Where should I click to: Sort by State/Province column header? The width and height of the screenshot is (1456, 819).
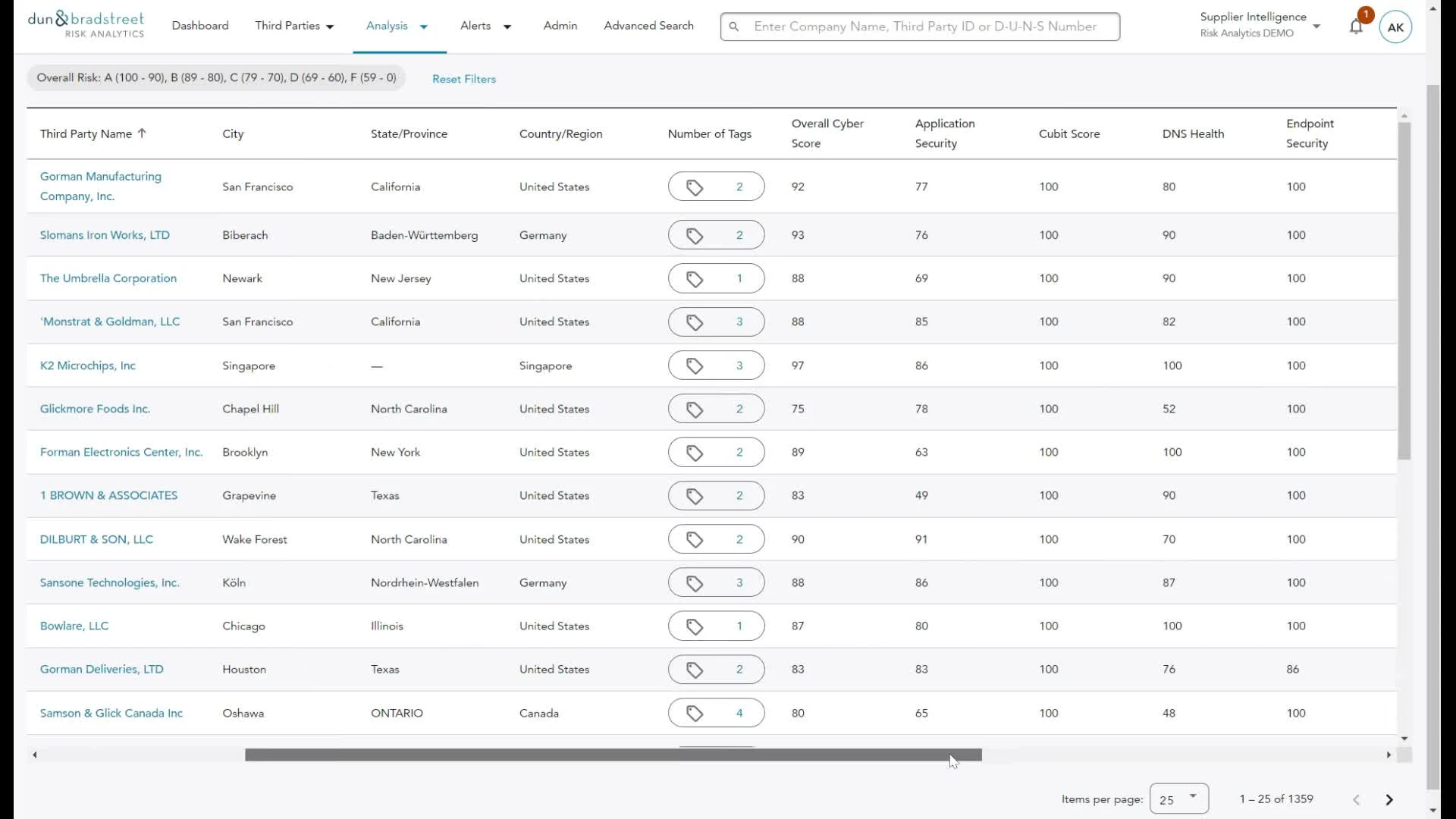click(409, 133)
